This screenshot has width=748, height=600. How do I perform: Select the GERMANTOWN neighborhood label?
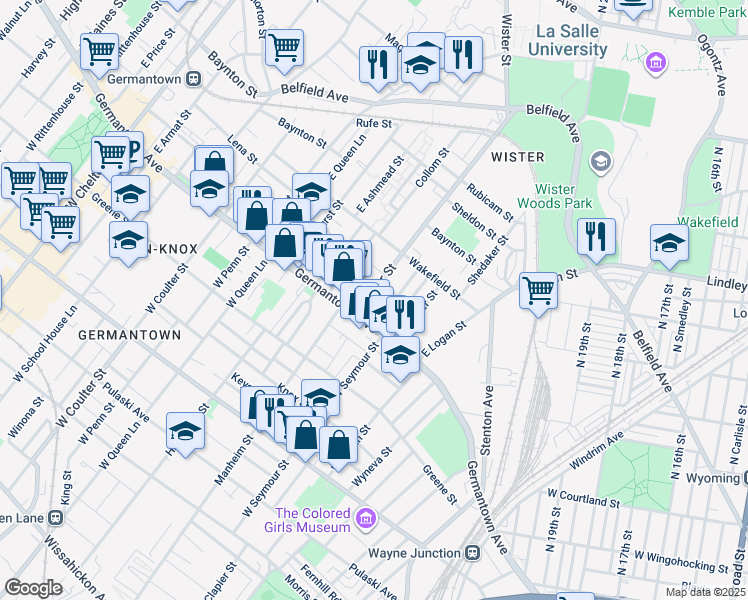(130, 335)
